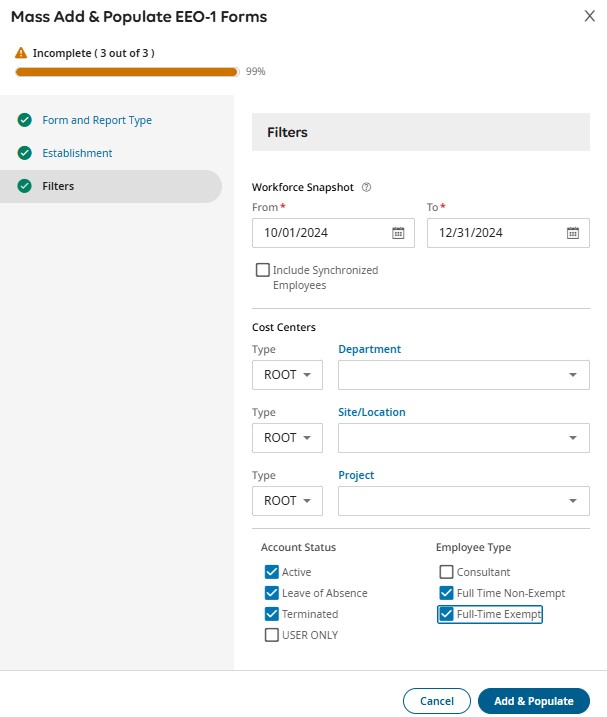Click the Cancel button
607x717 pixels.
pos(437,701)
